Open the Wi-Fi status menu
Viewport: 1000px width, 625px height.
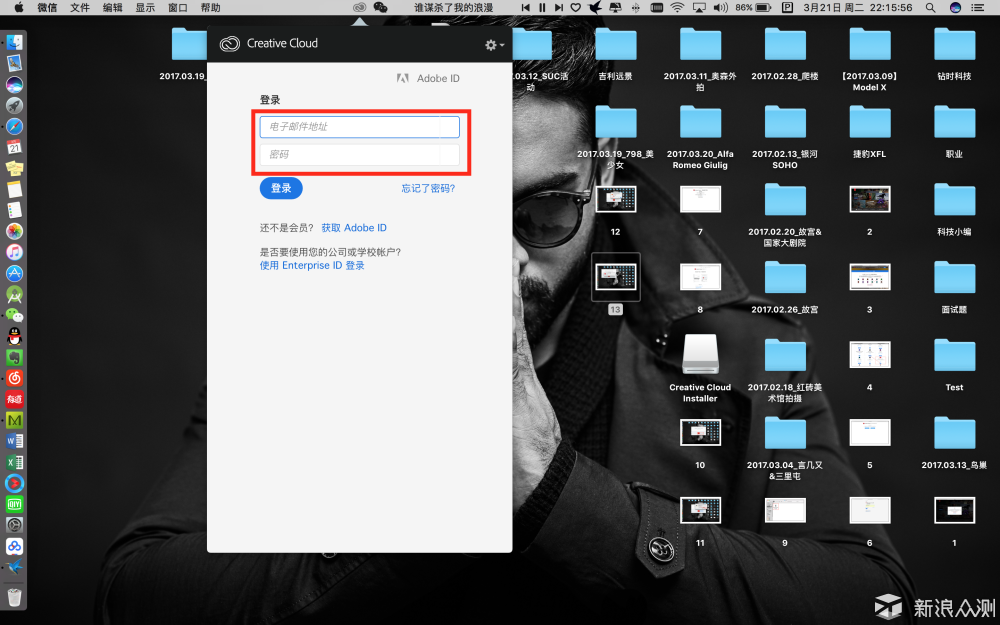[677, 7]
